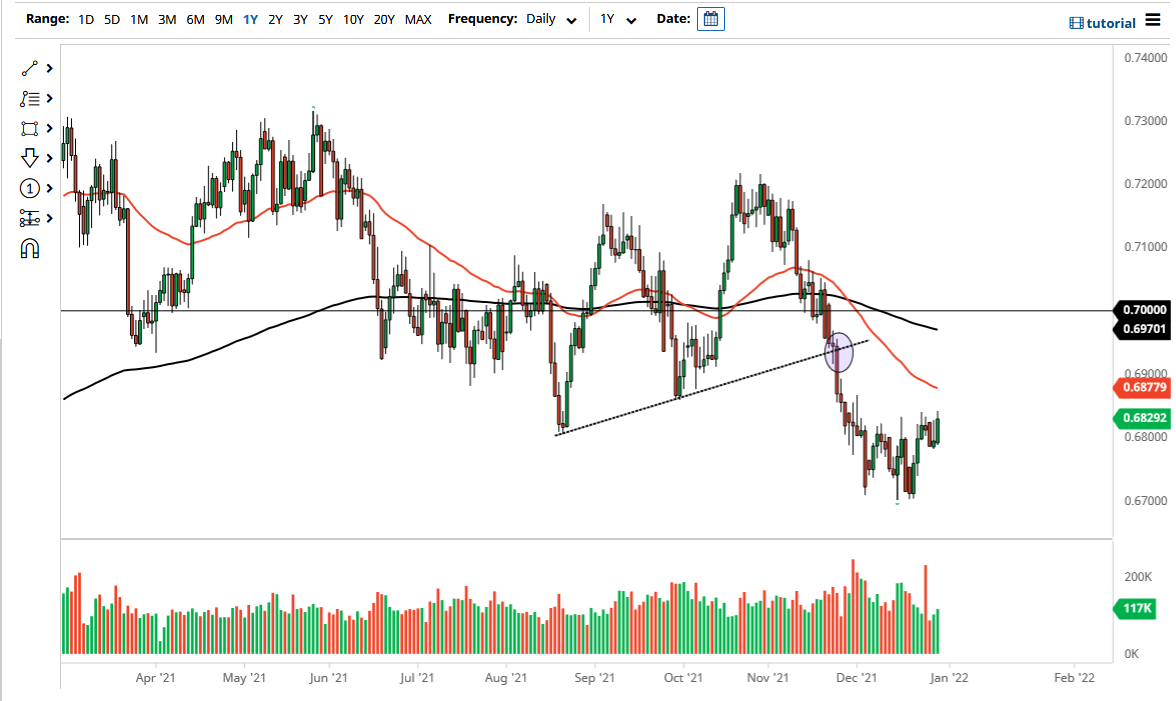This screenshot has width=1176, height=701.
Task: Open the line annotations list tool
Action: click(x=29, y=98)
